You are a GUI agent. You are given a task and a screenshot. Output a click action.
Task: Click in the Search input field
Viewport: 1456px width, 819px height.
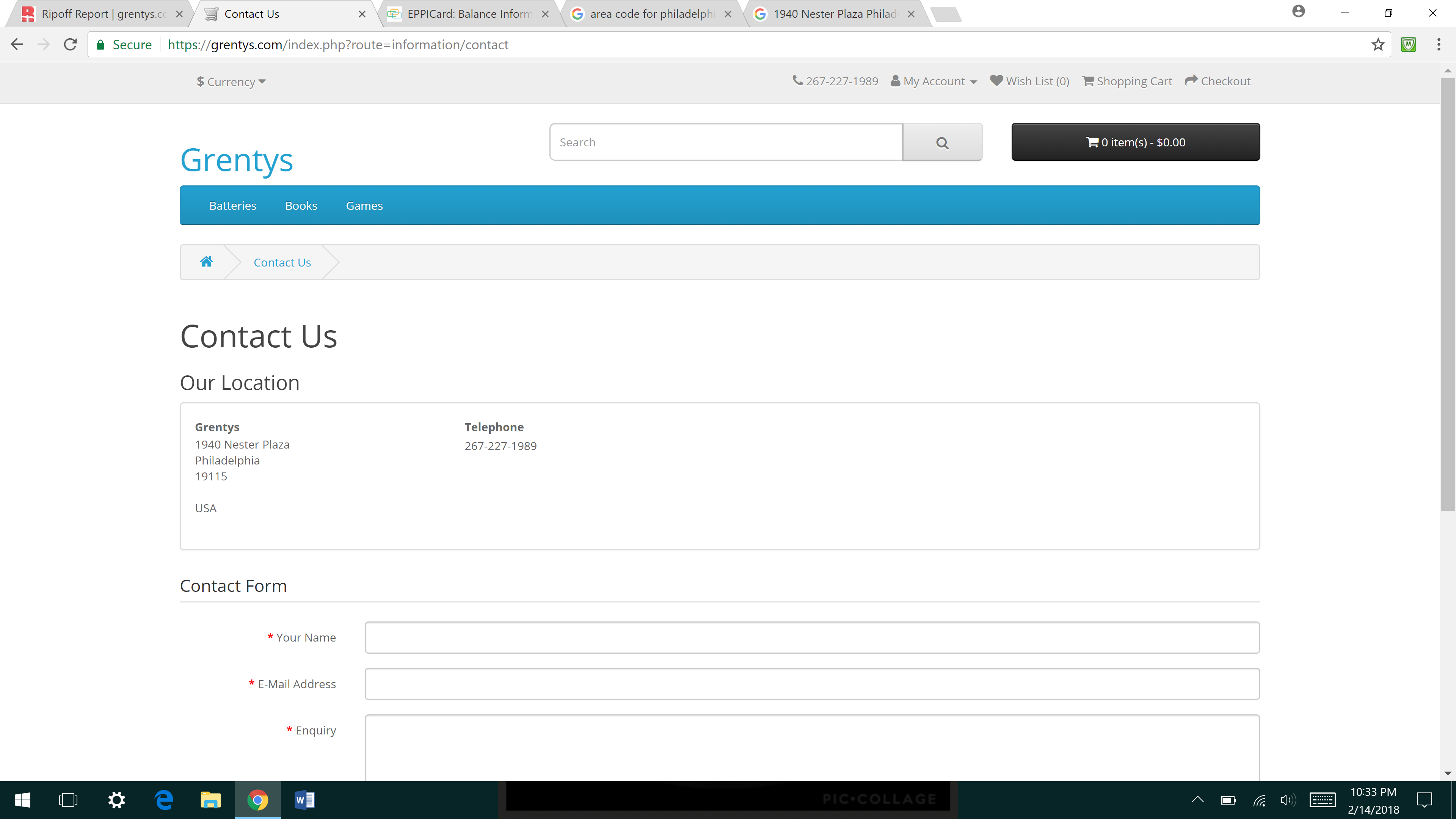(x=726, y=142)
